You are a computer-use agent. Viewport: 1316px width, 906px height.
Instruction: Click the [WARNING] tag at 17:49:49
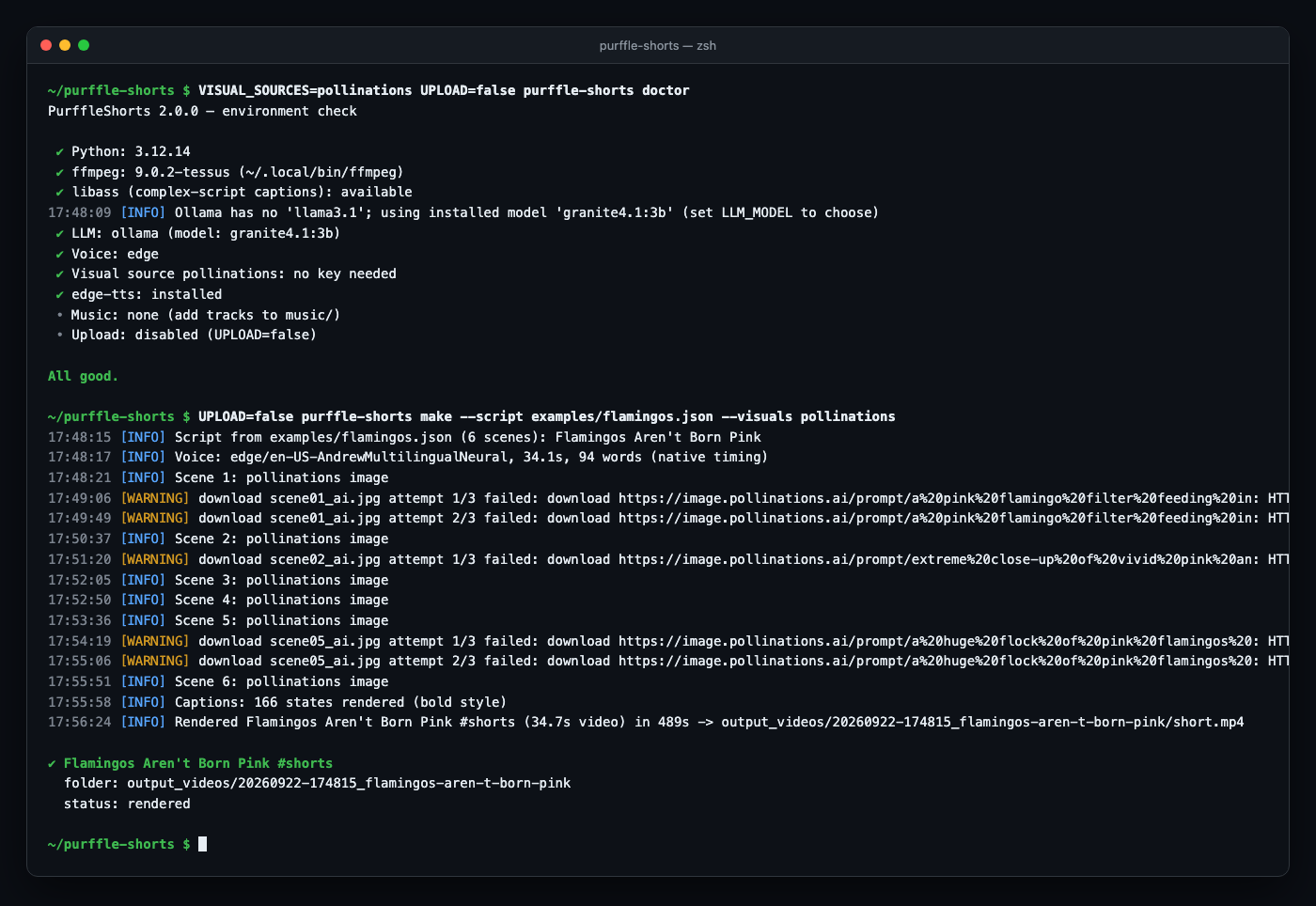click(x=155, y=518)
